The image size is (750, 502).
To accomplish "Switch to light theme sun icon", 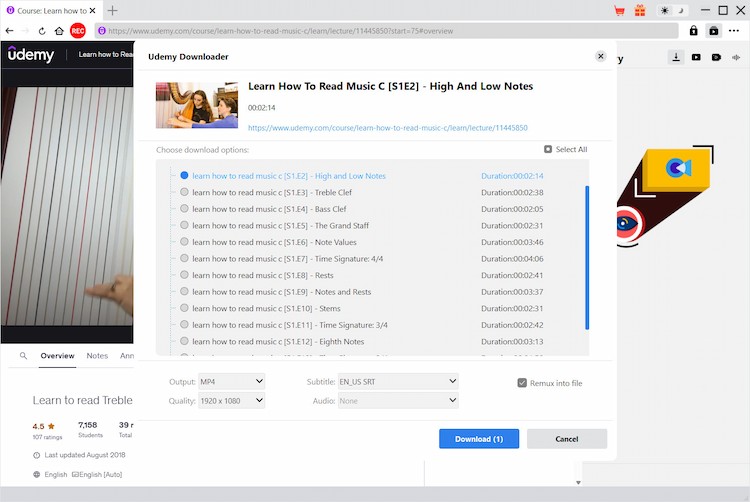I will (x=665, y=11).
